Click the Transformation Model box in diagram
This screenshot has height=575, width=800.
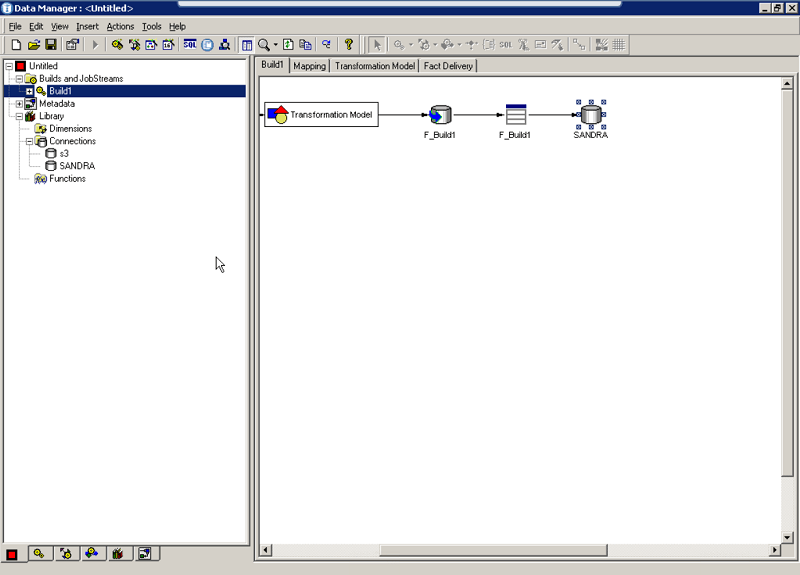pyautogui.click(x=321, y=115)
